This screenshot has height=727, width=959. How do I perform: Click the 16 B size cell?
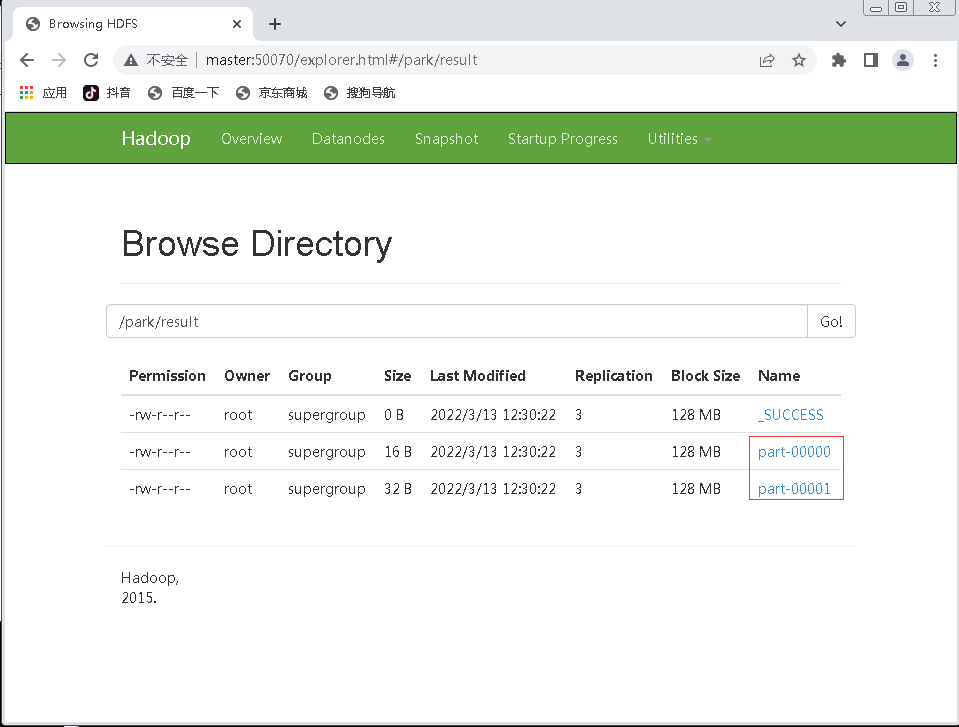(x=398, y=452)
